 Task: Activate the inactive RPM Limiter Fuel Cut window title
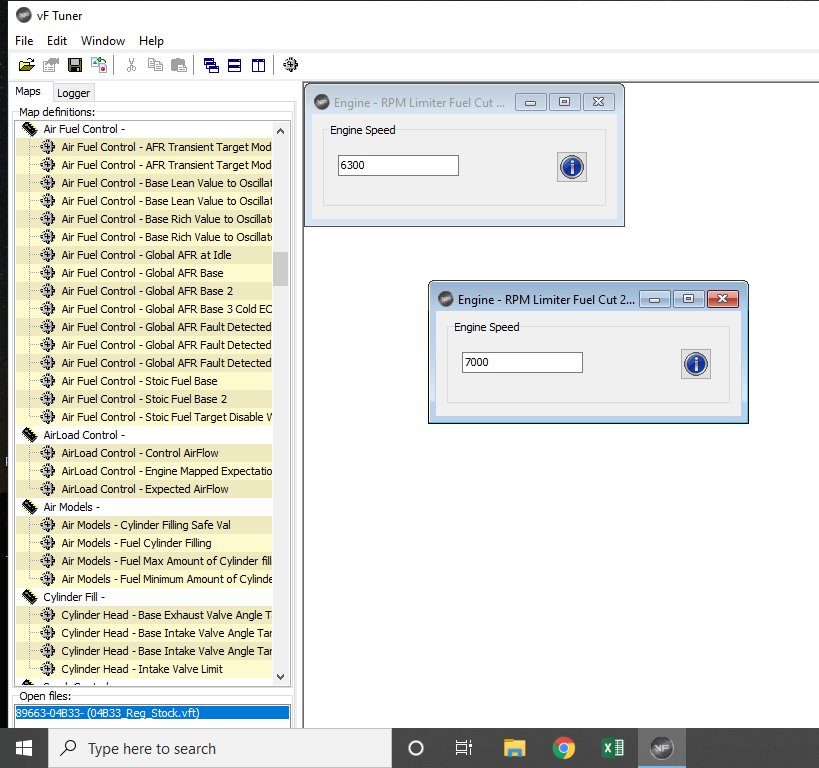click(419, 103)
